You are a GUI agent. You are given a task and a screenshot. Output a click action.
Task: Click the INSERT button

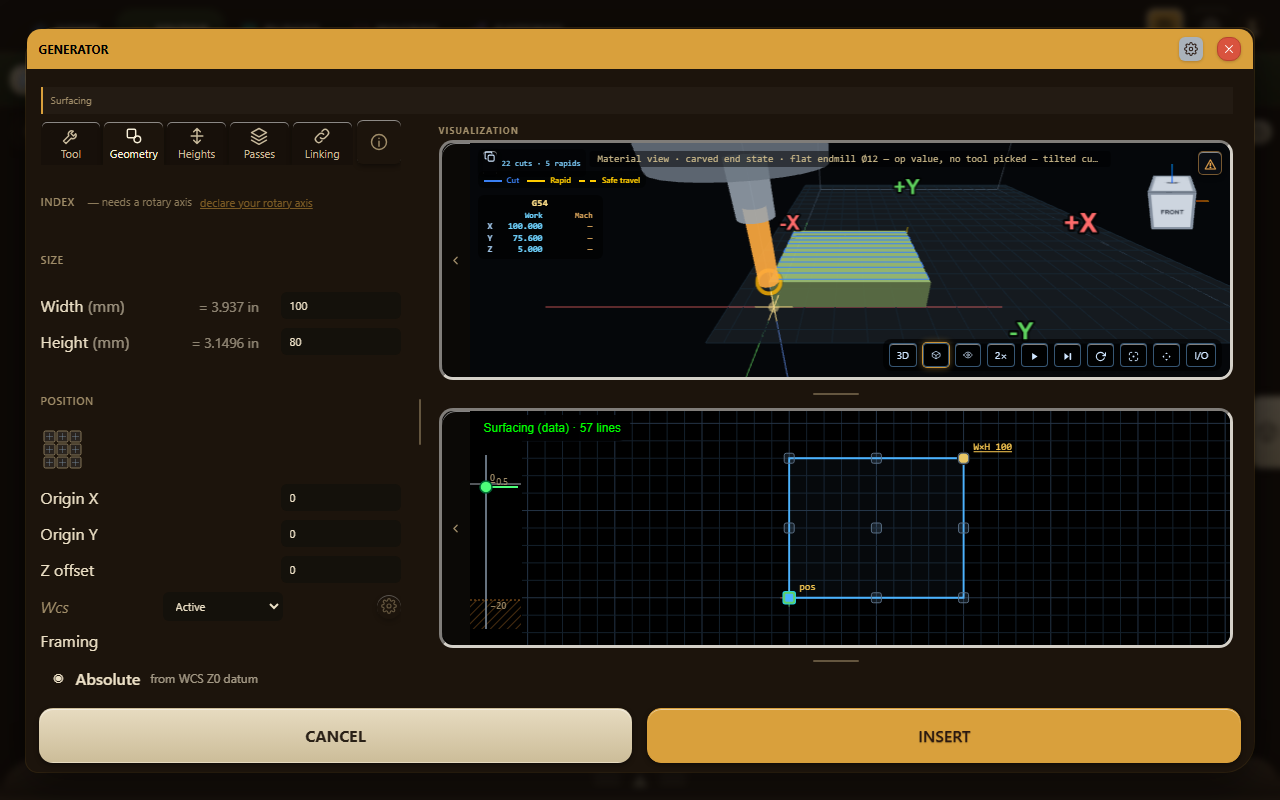[944, 736]
